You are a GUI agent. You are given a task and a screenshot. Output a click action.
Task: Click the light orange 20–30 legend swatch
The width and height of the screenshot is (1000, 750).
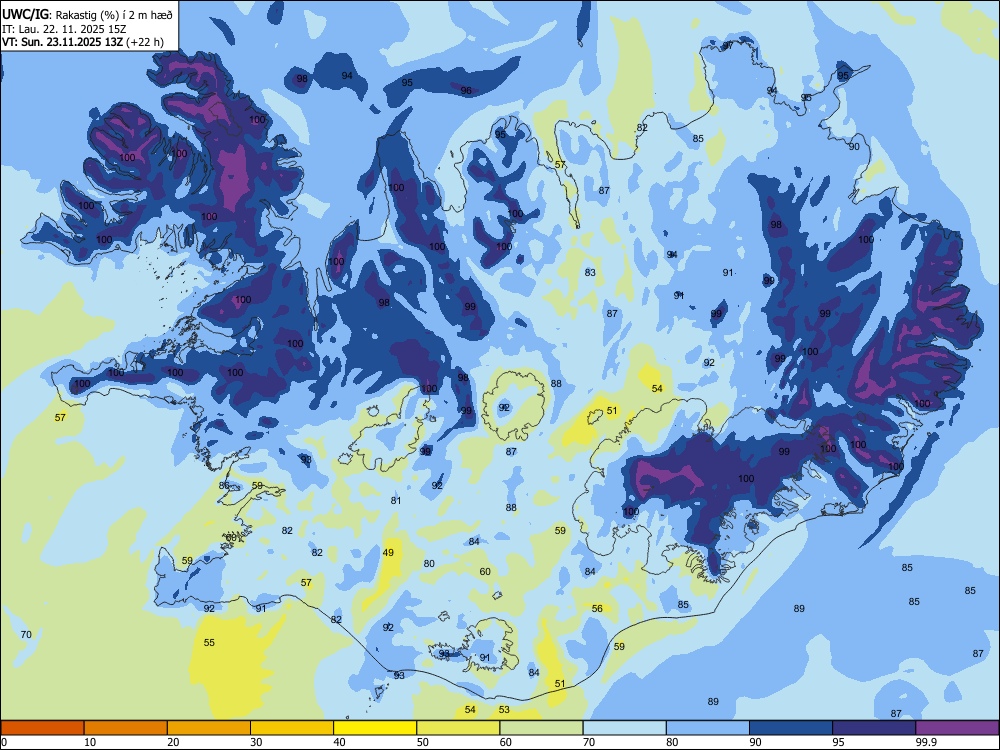point(209,728)
